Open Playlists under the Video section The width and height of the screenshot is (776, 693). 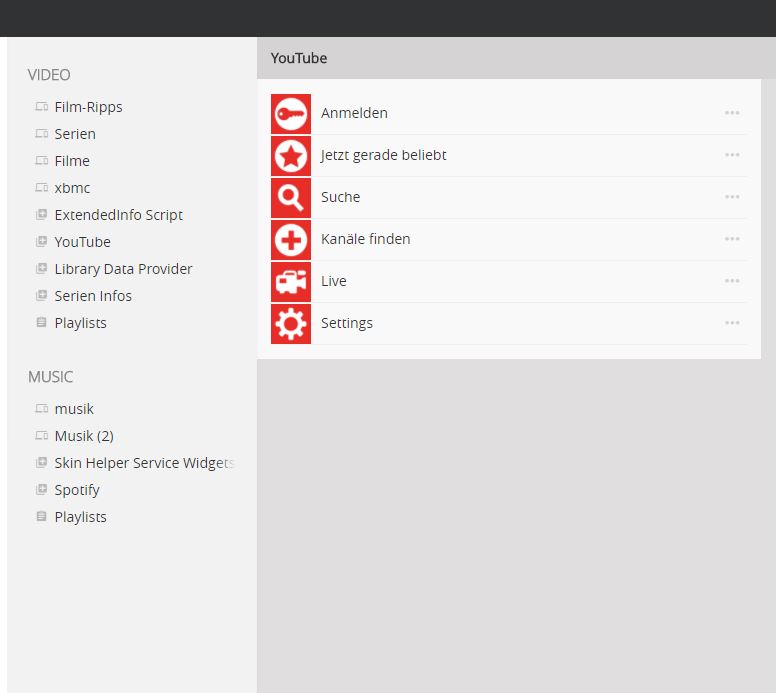(x=81, y=323)
